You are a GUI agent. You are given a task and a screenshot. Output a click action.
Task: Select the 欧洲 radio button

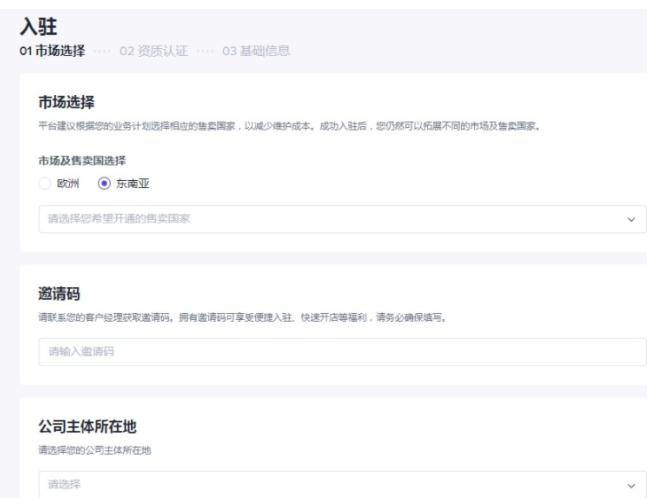coord(45,183)
